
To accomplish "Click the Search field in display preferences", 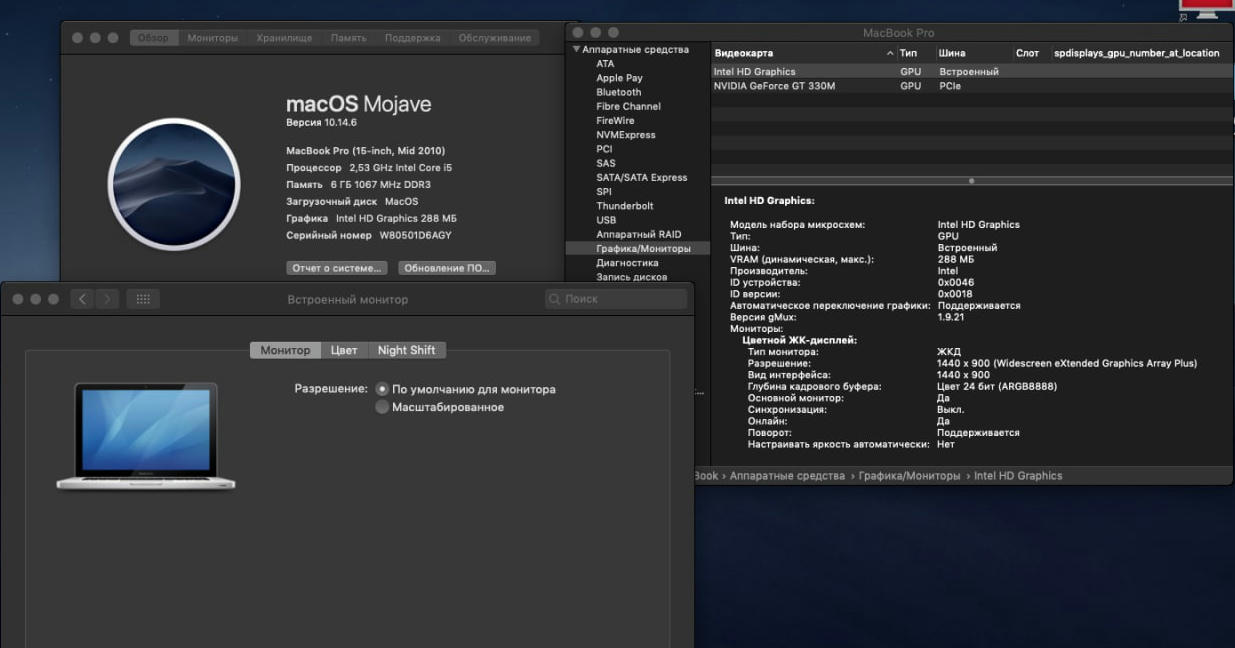I will pyautogui.click(x=616, y=299).
